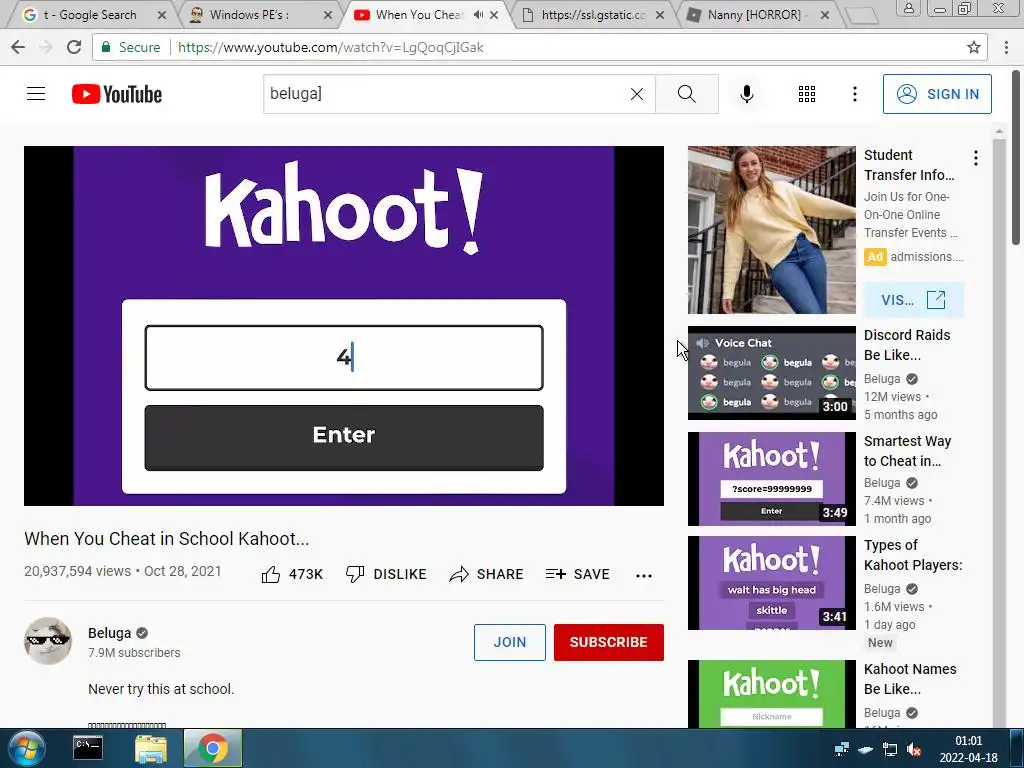Switch to the Google Search tab
Viewport: 1024px width, 768px height.
point(90,14)
